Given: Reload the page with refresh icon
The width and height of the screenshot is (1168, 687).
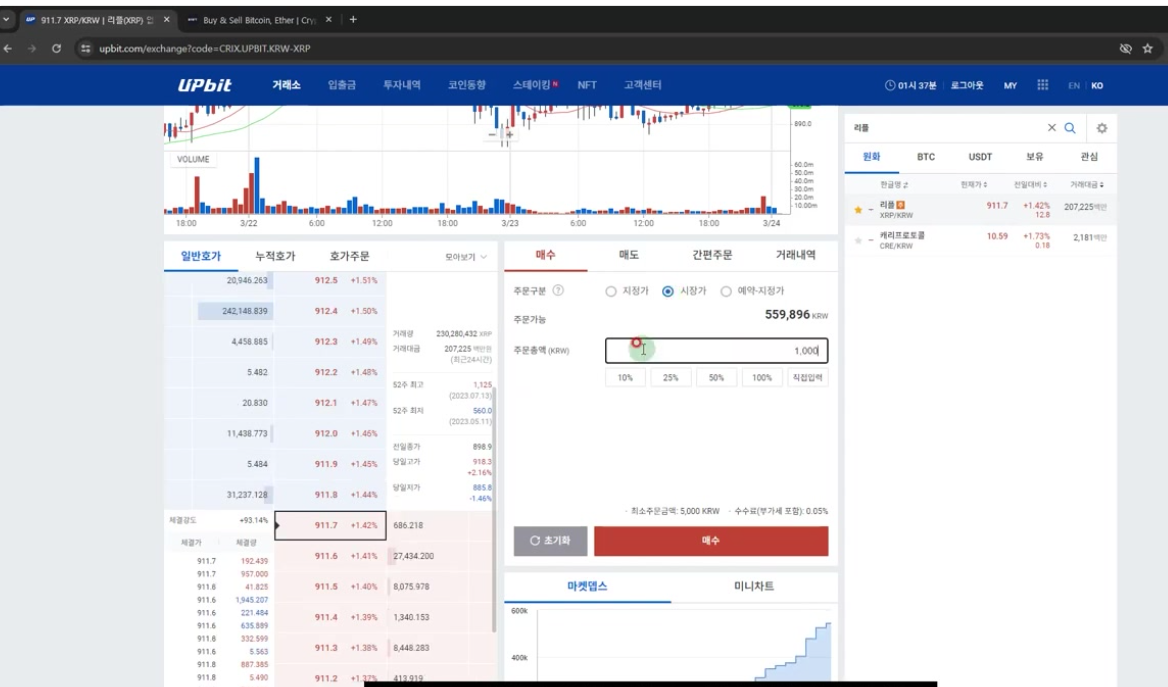Looking at the screenshot, I should click(57, 48).
